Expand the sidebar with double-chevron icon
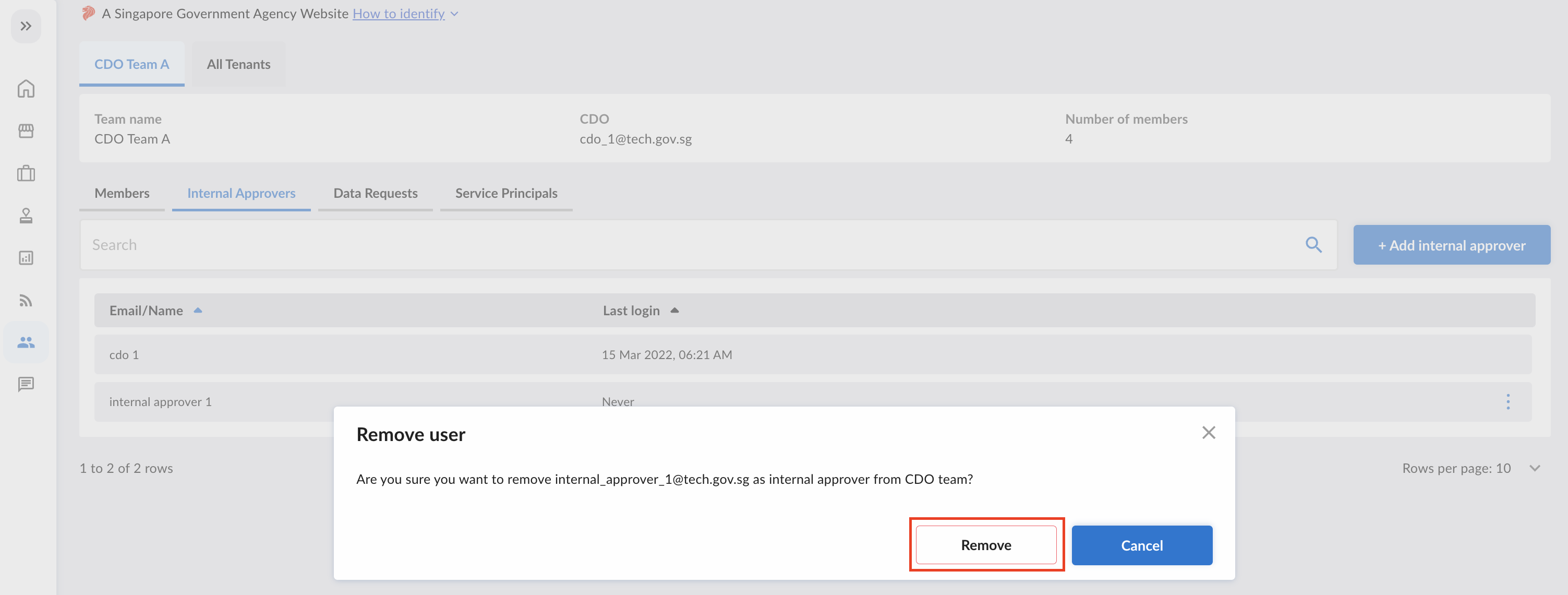The height and width of the screenshot is (595, 1568). click(x=26, y=26)
